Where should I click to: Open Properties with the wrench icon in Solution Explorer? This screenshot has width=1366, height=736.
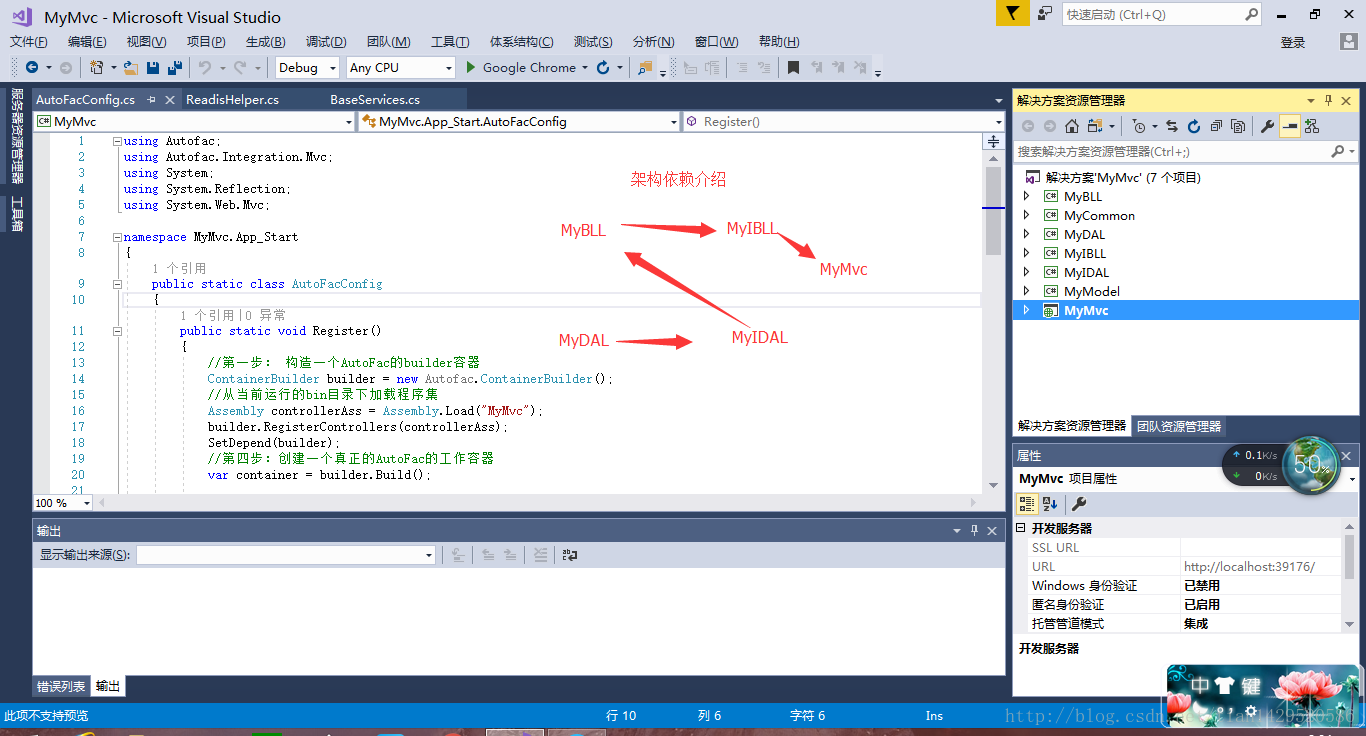coord(1268,126)
